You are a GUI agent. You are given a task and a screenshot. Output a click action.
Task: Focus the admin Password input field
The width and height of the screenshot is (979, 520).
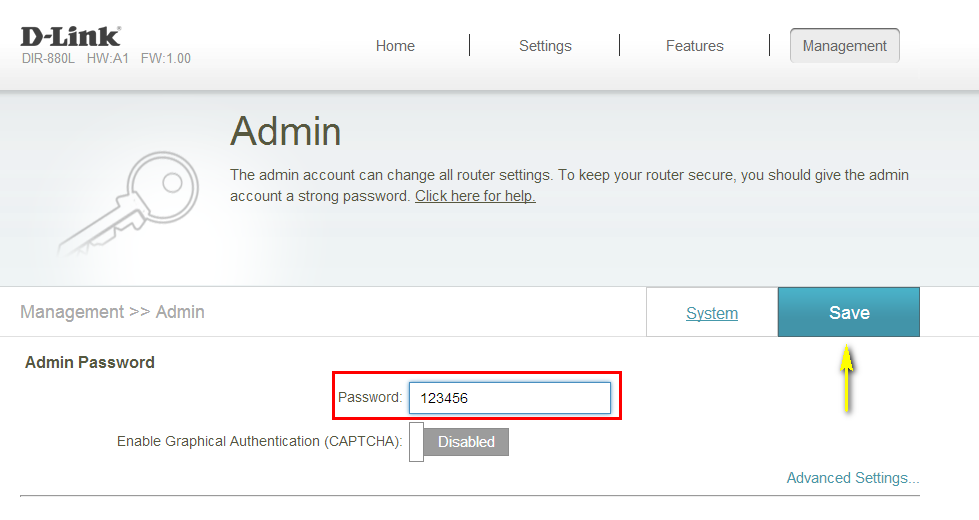tap(509, 398)
